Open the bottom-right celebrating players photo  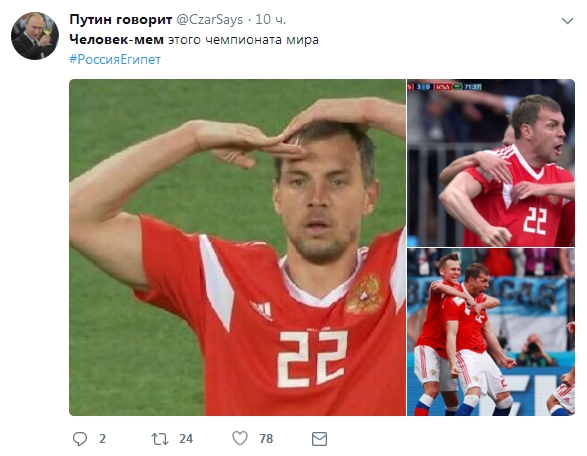[x=491, y=332]
